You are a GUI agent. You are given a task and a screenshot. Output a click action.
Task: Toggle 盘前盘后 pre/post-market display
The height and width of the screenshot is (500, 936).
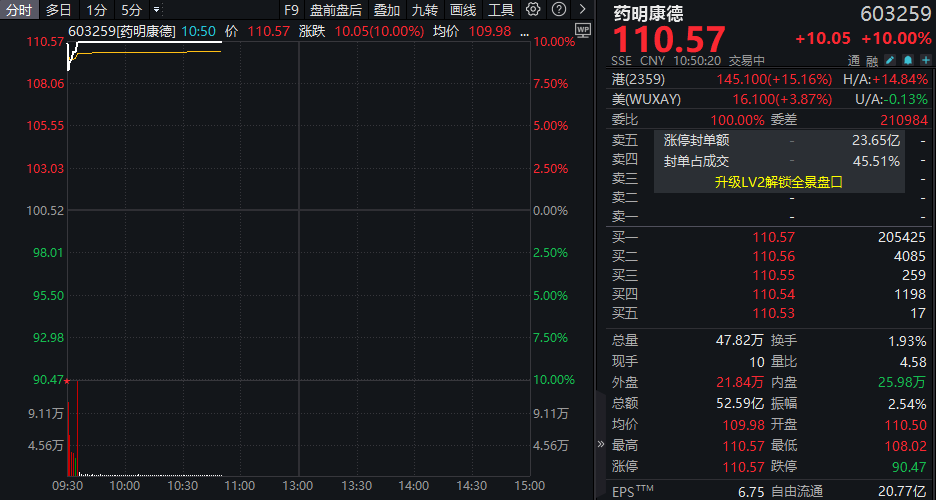(x=336, y=10)
